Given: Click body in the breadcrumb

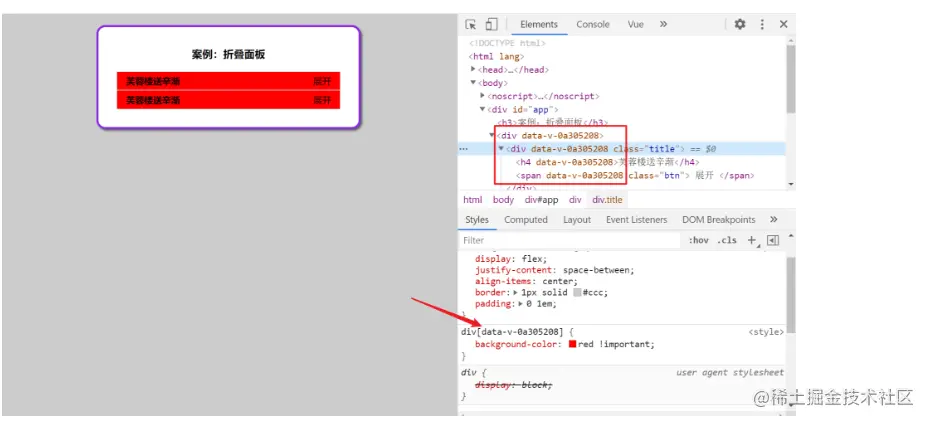Looking at the screenshot, I should pos(503,200).
